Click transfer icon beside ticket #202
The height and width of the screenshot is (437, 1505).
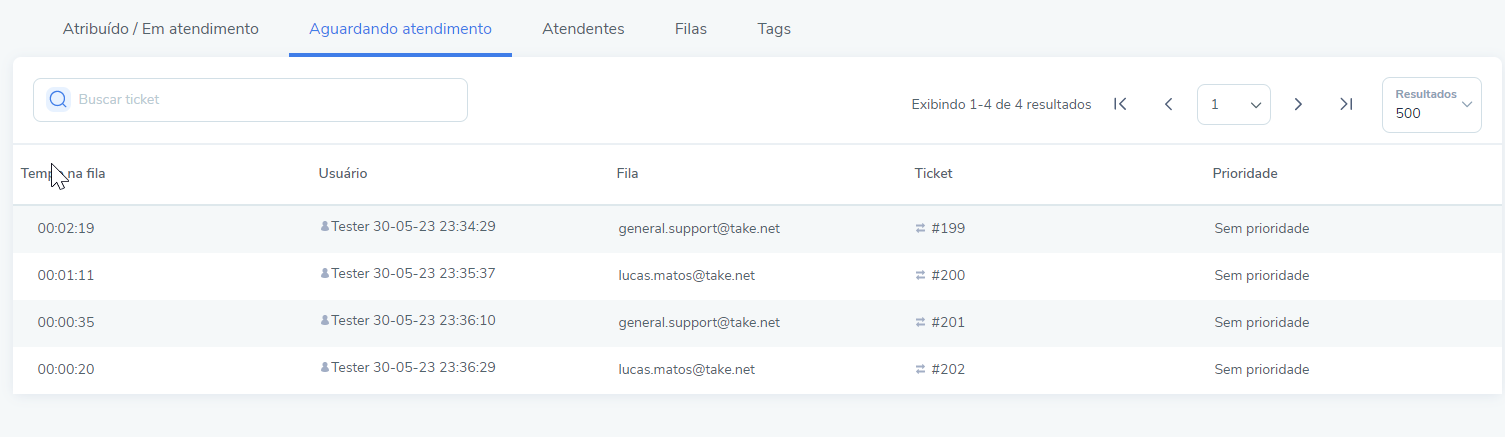tap(921, 369)
